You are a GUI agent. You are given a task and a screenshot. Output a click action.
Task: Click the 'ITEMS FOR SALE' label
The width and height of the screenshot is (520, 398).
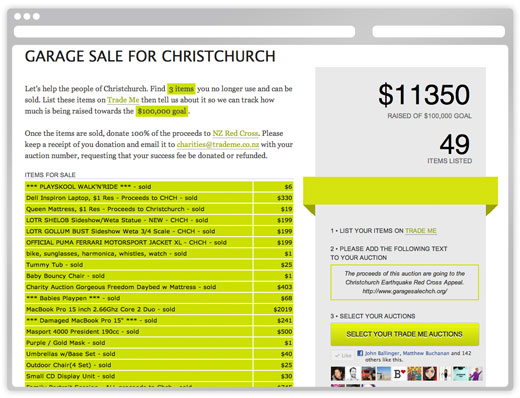click(50, 175)
